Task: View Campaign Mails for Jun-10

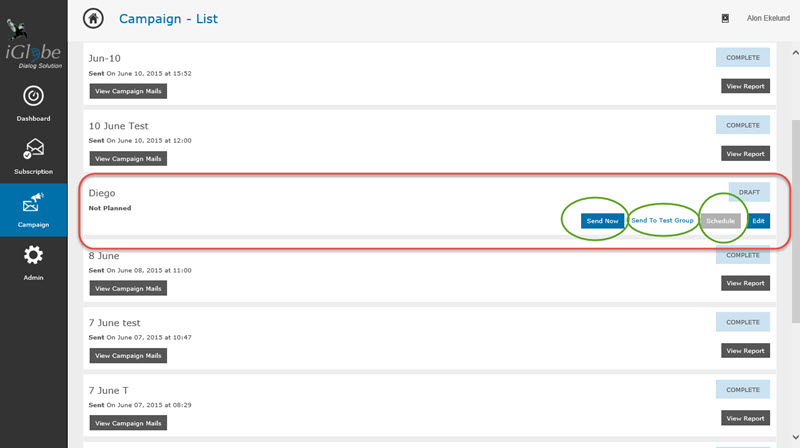Action: point(128,91)
